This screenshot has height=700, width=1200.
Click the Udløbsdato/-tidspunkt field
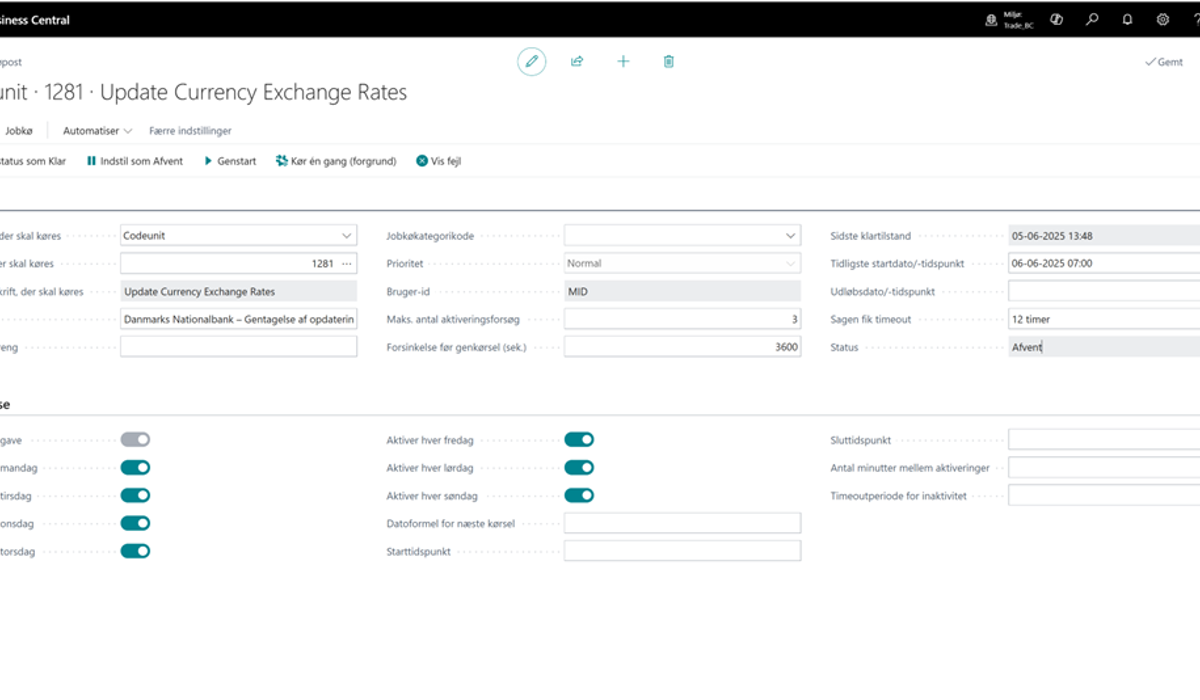tap(1104, 292)
